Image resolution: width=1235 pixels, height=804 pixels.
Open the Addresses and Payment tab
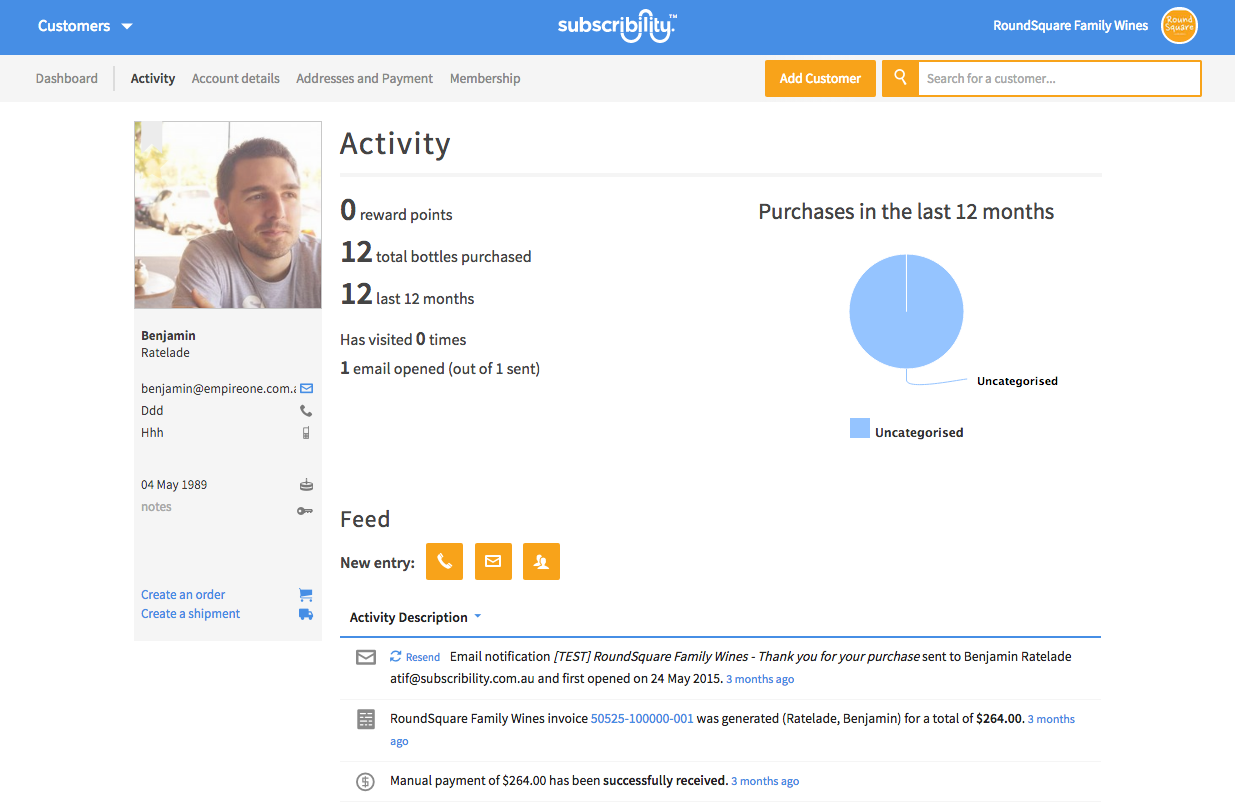[x=364, y=78]
